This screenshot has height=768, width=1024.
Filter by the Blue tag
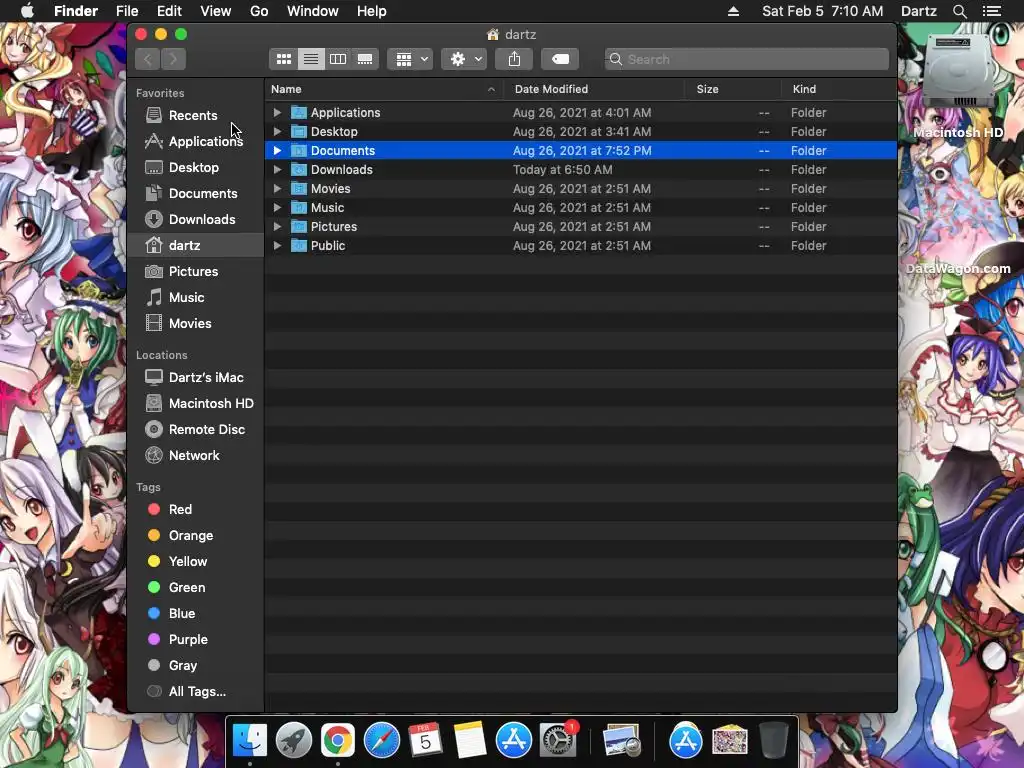tap(195, 613)
